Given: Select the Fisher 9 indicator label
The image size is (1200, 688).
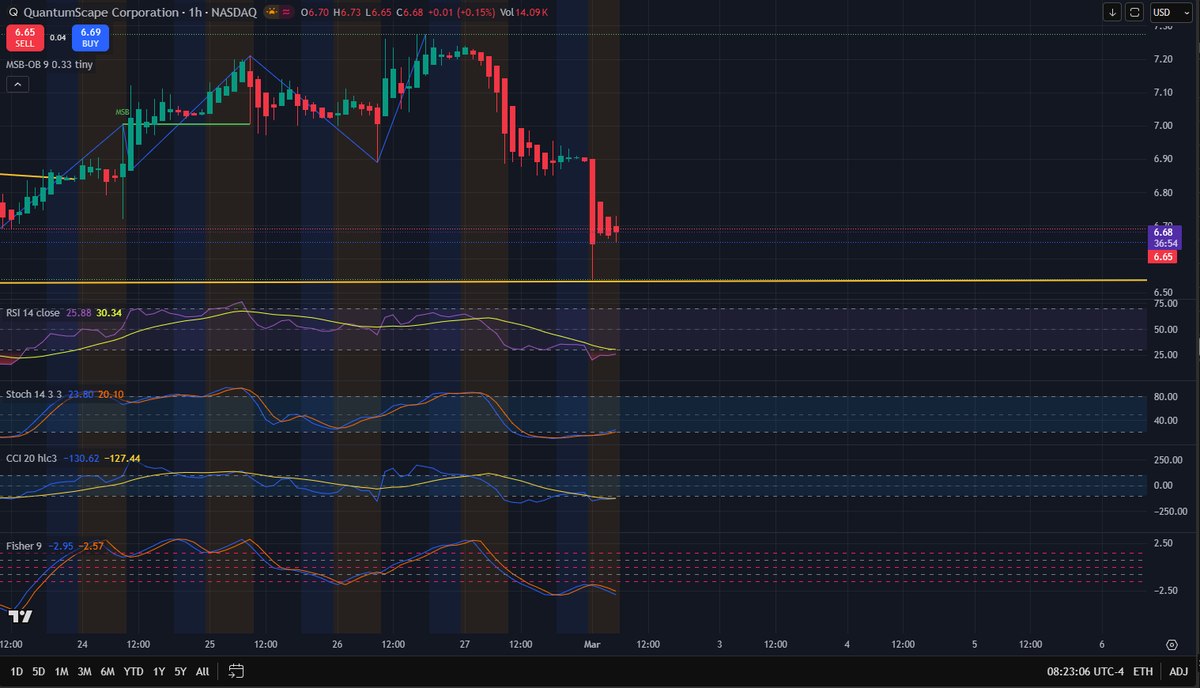Looking at the screenshot, I should tap(24, 546).
